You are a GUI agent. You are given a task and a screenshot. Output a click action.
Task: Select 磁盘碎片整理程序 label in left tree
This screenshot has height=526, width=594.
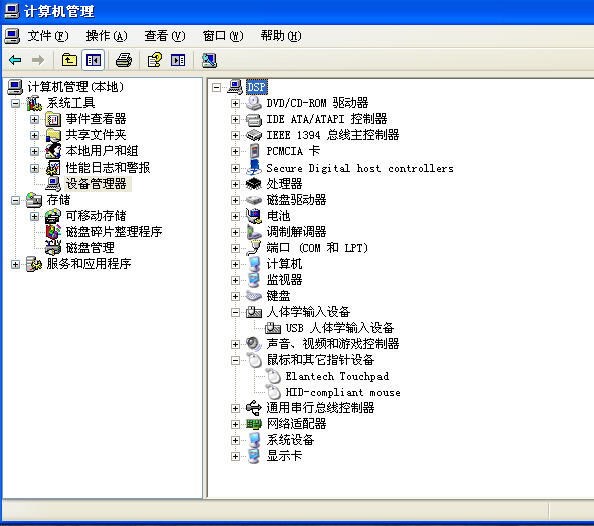pos(114,232)
